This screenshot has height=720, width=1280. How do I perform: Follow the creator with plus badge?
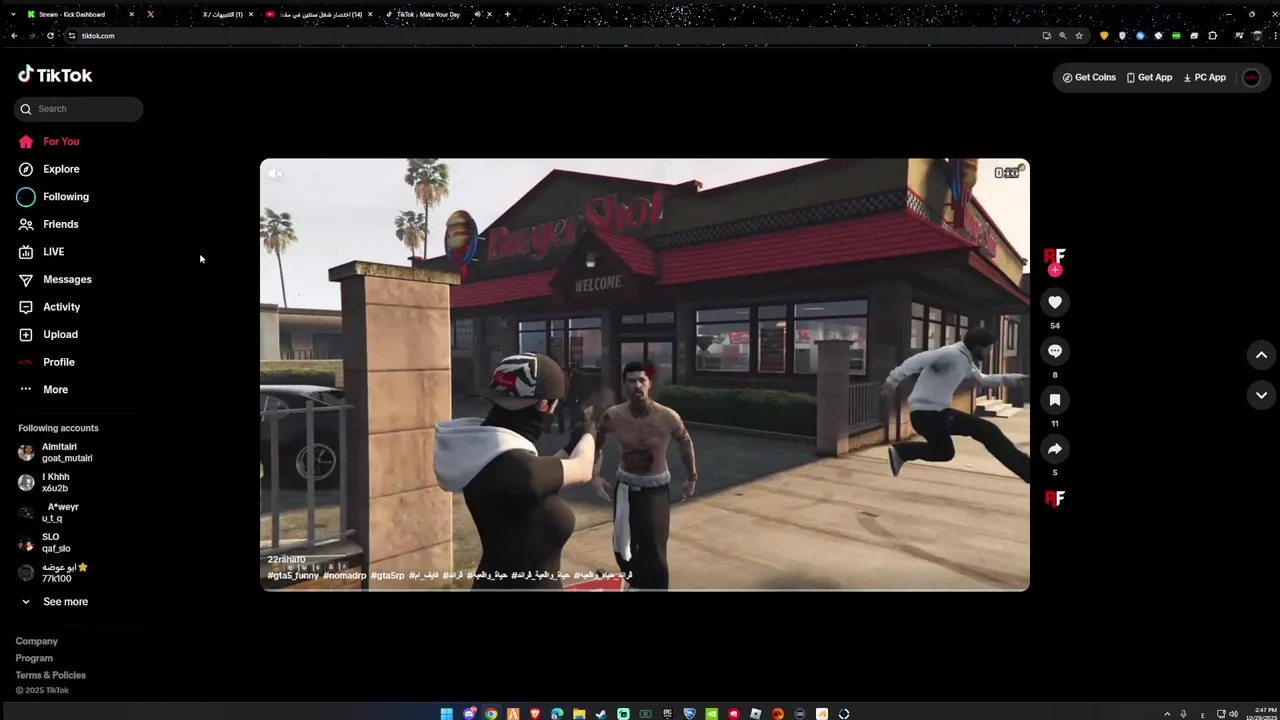pyautogui.click(x=1055, y=270)
